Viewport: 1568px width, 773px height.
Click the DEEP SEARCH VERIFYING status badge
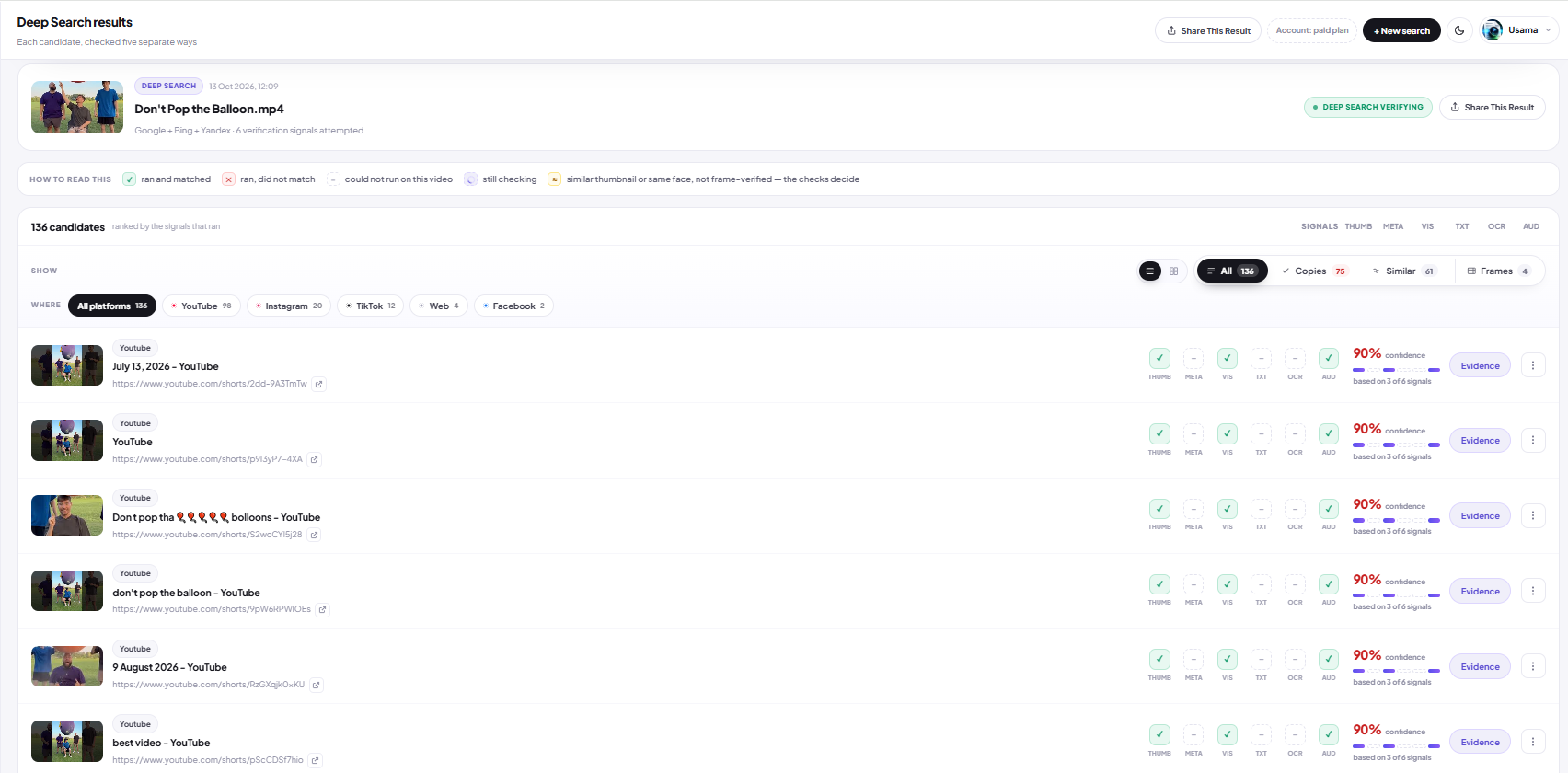[x=1368, y=107]
